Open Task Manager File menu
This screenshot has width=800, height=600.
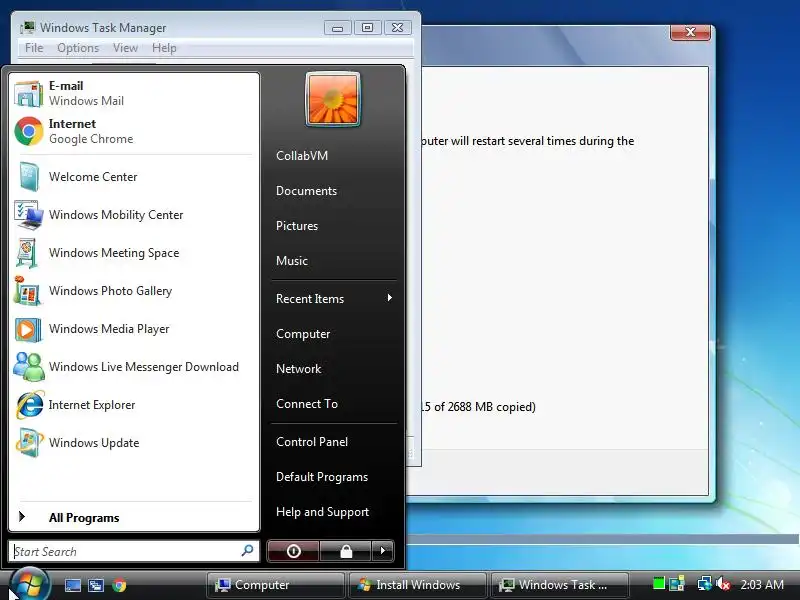pyautogui.click(x=34, y=48)
